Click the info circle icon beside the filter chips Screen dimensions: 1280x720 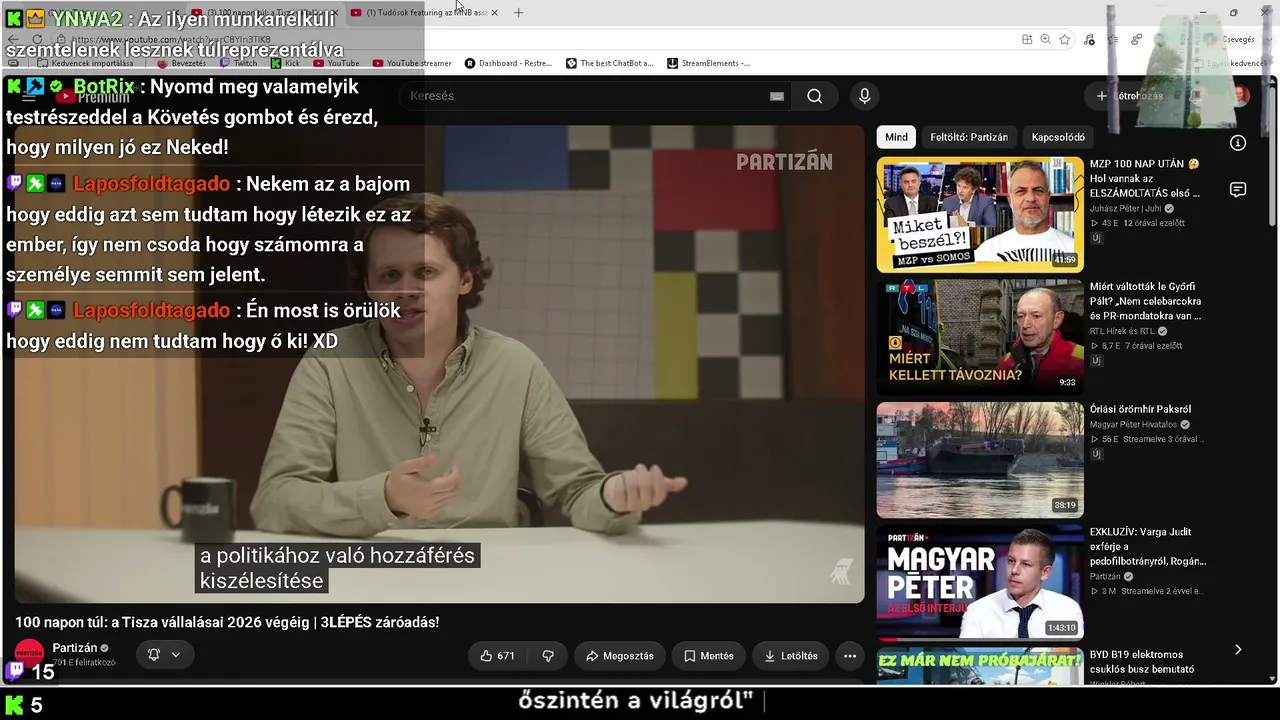pos(1238,143)
